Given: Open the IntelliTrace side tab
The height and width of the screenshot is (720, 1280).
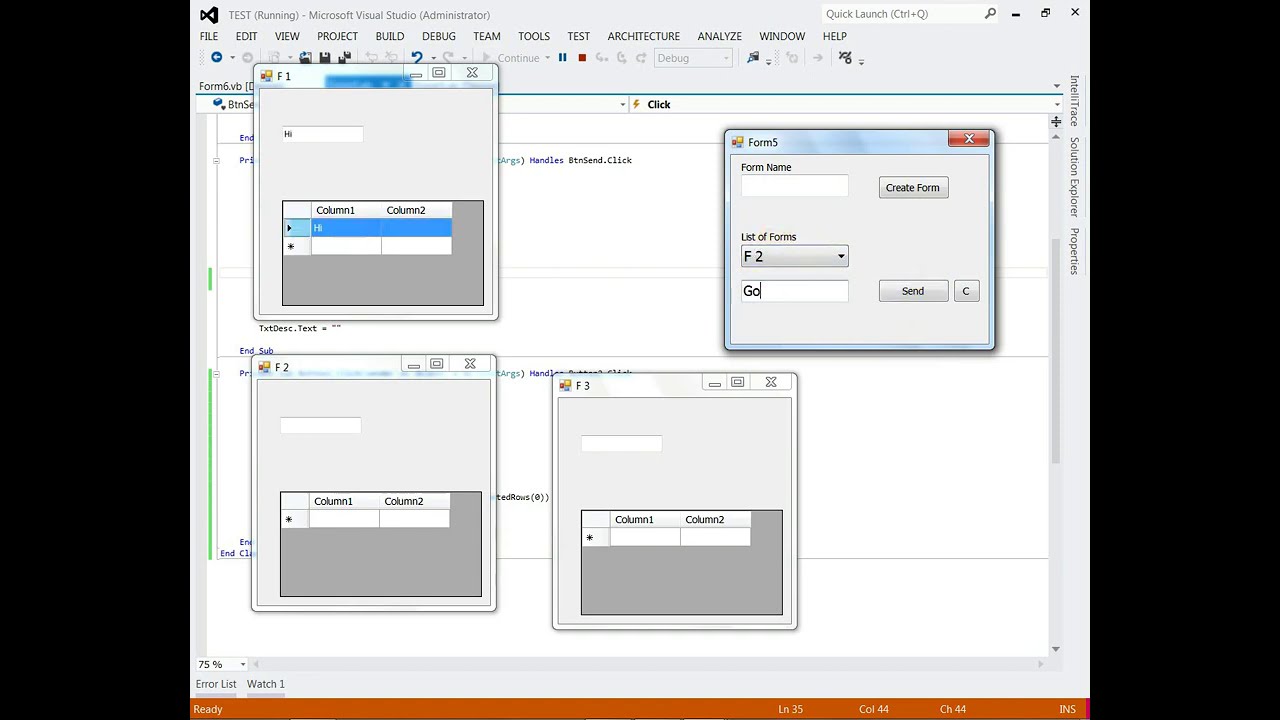Looking at the screenshot, I should click(1075, 100).
